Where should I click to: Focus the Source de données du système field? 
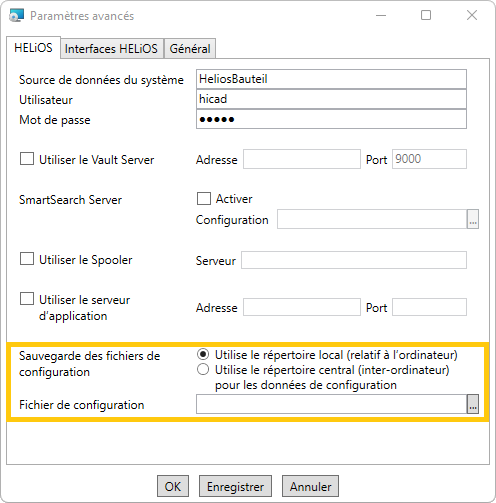click(331, 79)
